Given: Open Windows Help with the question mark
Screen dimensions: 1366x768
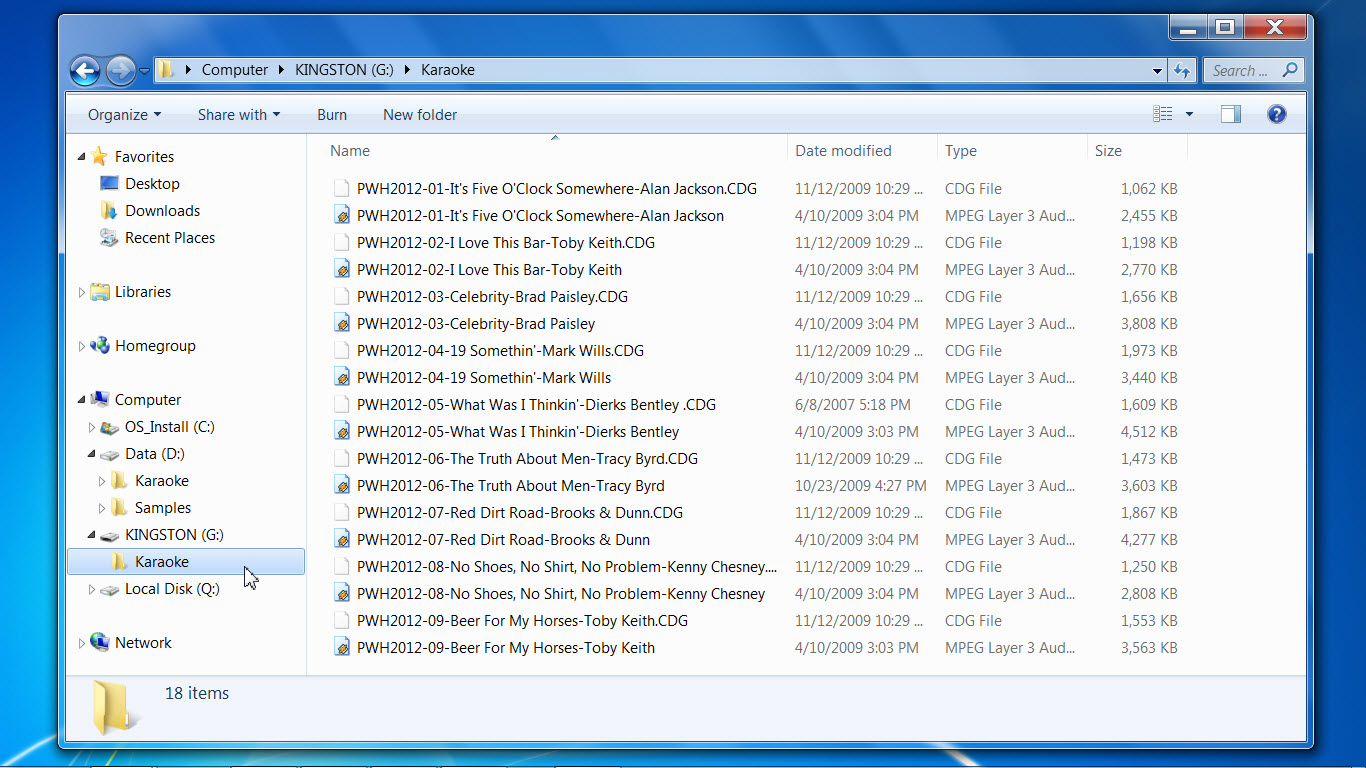Looking at the screenshot, I should [1276, 114].
